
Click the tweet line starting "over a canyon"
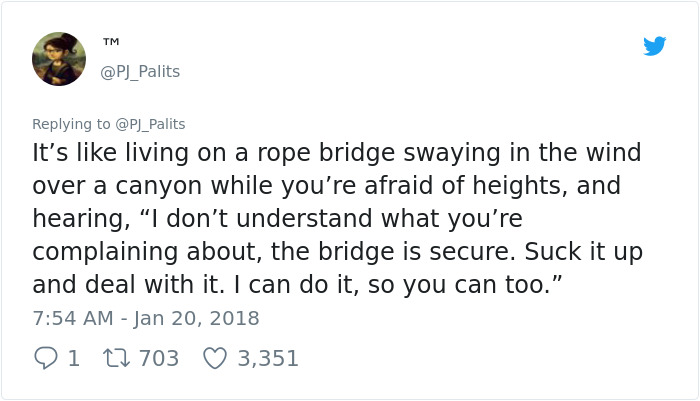tap(326, 186)
